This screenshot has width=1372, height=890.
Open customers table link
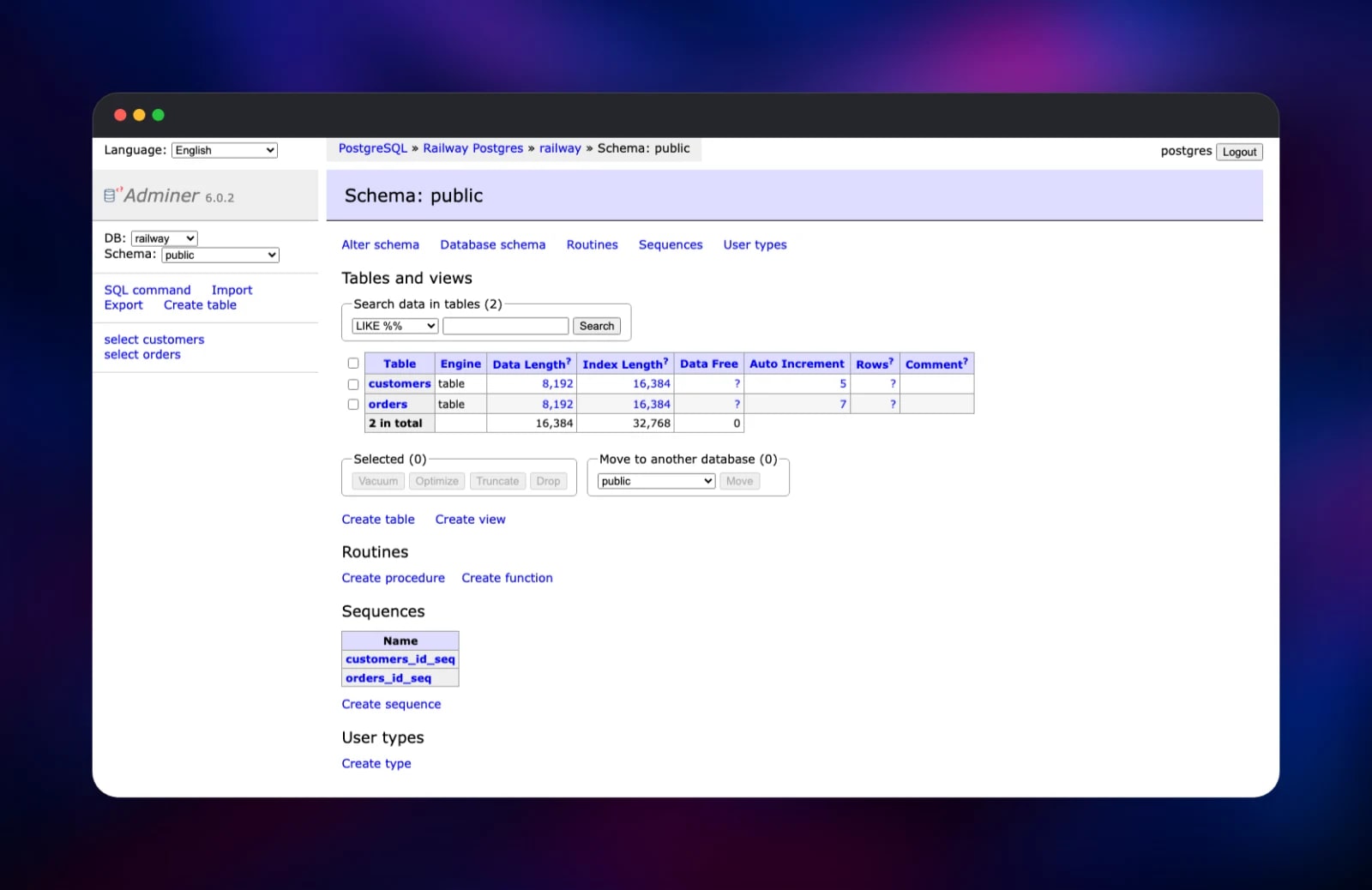(x=400, y=384)
